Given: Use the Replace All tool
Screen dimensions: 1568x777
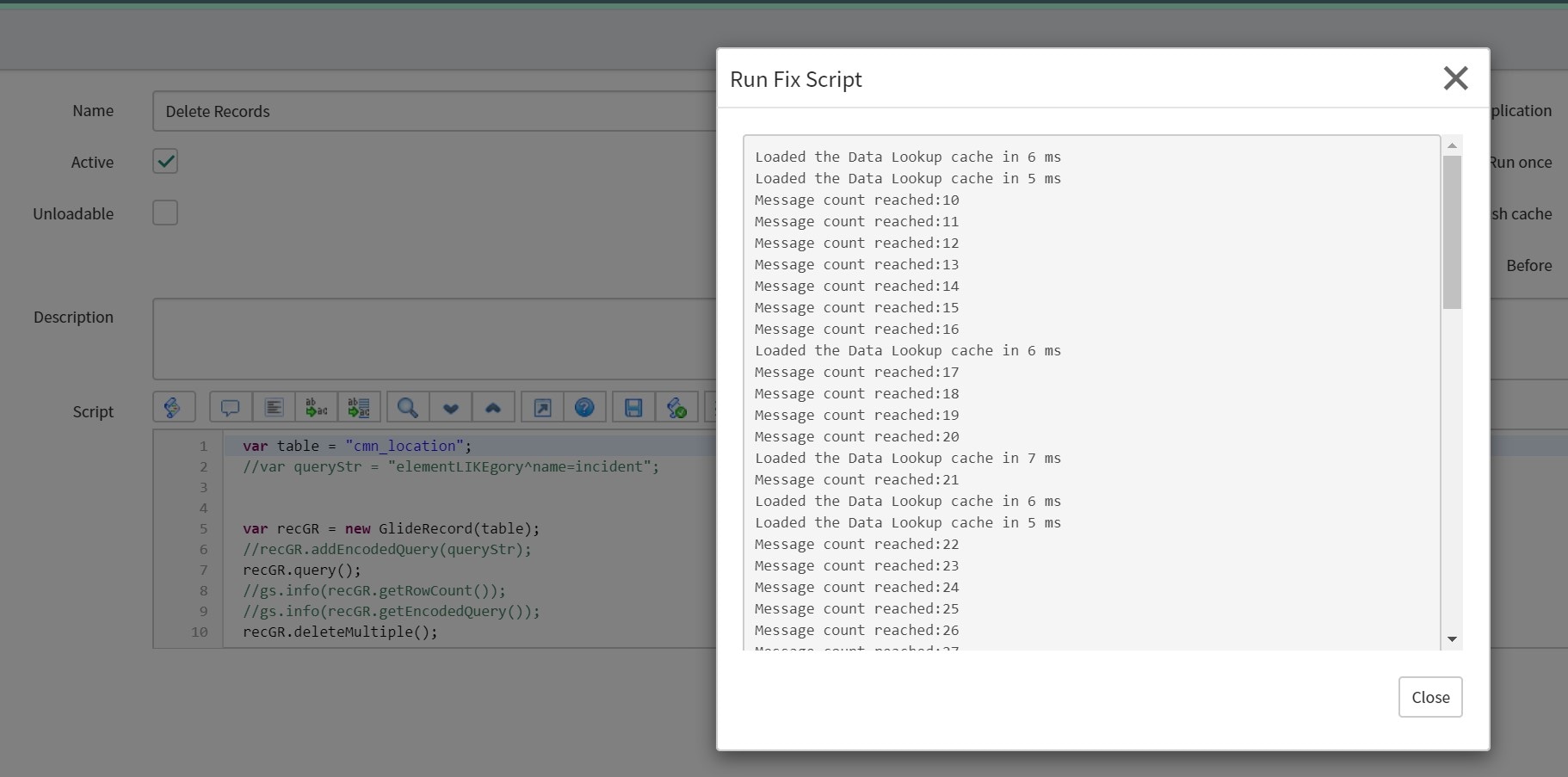Looking at the screenshot, I should [x=359, y=406].
